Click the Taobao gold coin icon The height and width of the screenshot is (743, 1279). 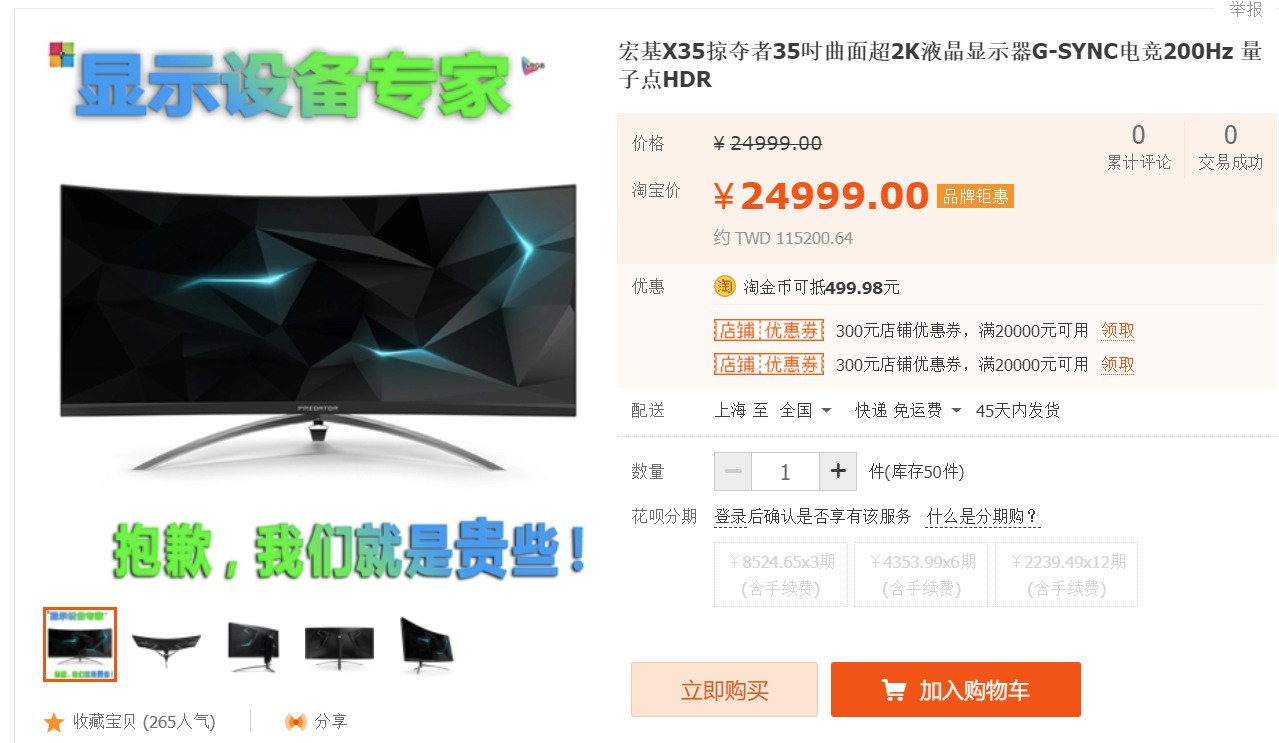725,287
